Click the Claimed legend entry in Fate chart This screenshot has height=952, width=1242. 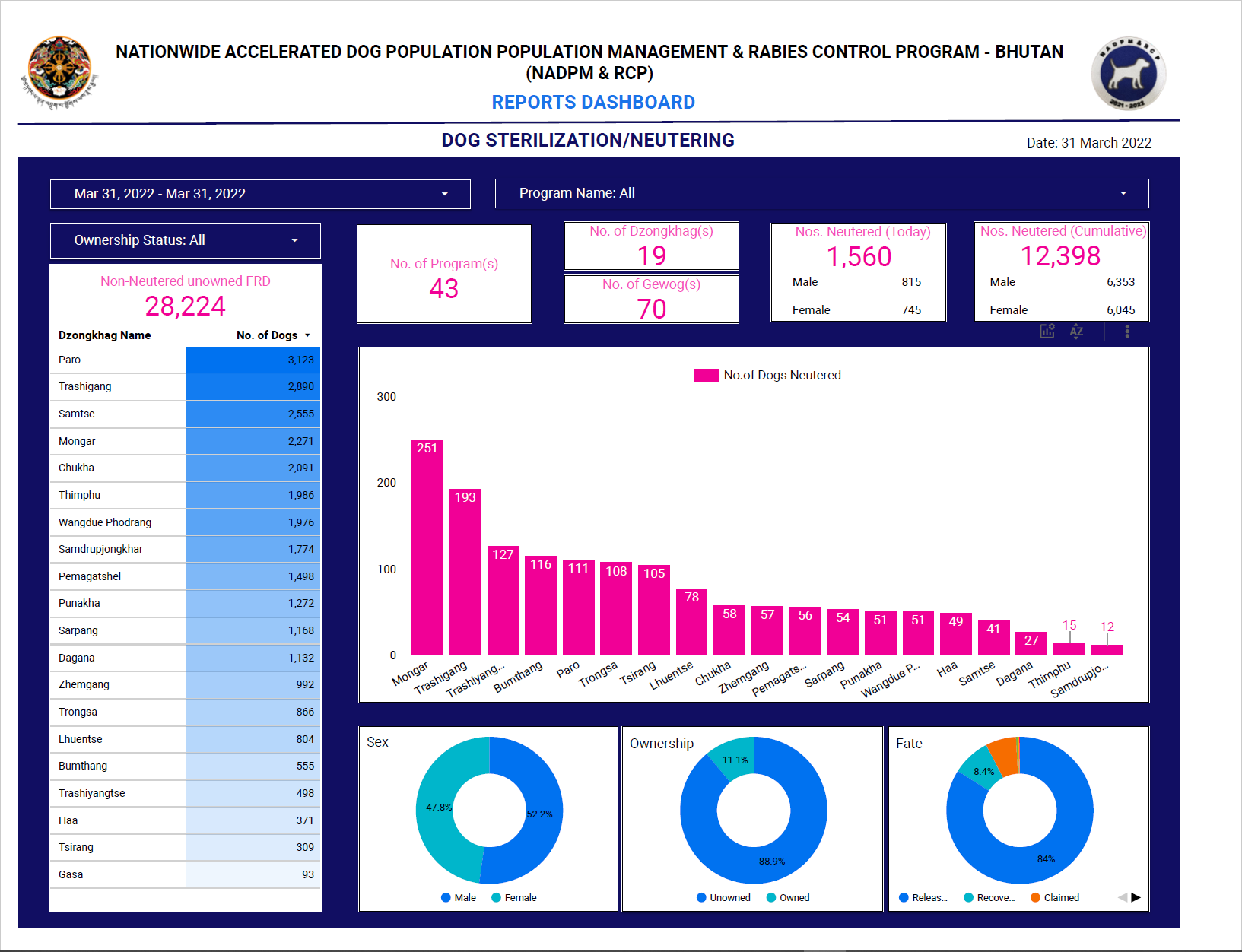(x=1055, y=897)
